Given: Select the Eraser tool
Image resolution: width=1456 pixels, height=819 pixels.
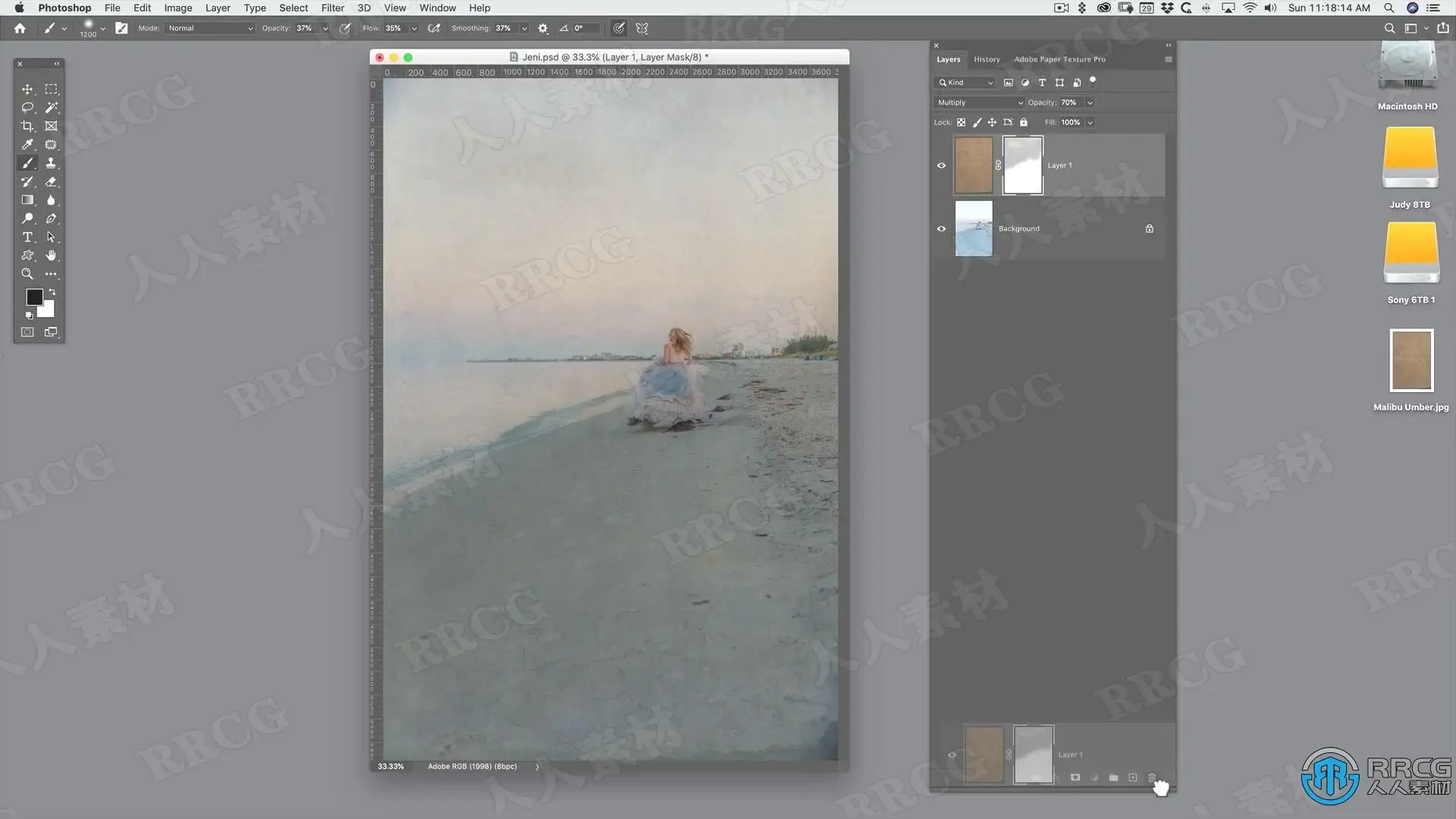Looking at the screenshot, I should click(x=51, y=182).
